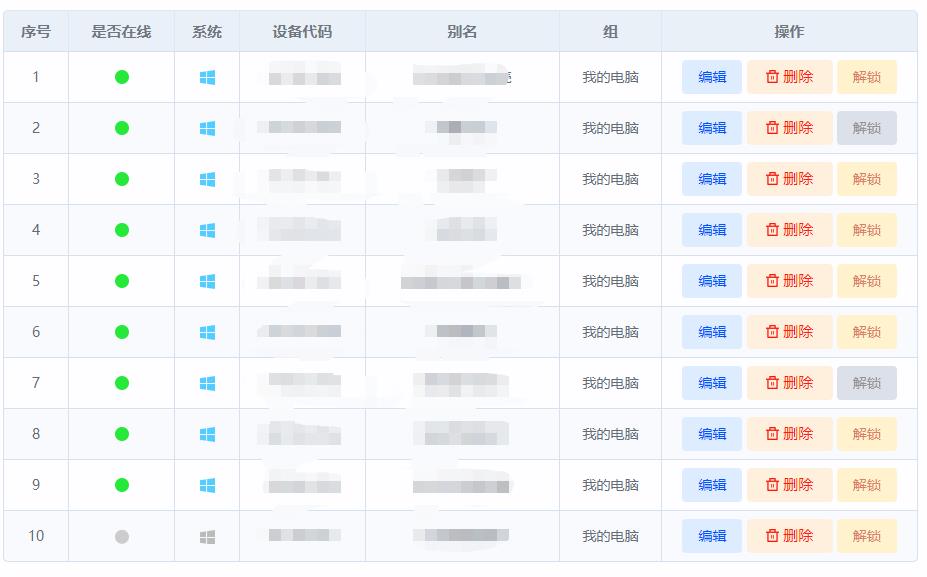This screenshot has width=927, height=577.
Task: Click the green online status dot in row 7
Action: click(122, 384)
